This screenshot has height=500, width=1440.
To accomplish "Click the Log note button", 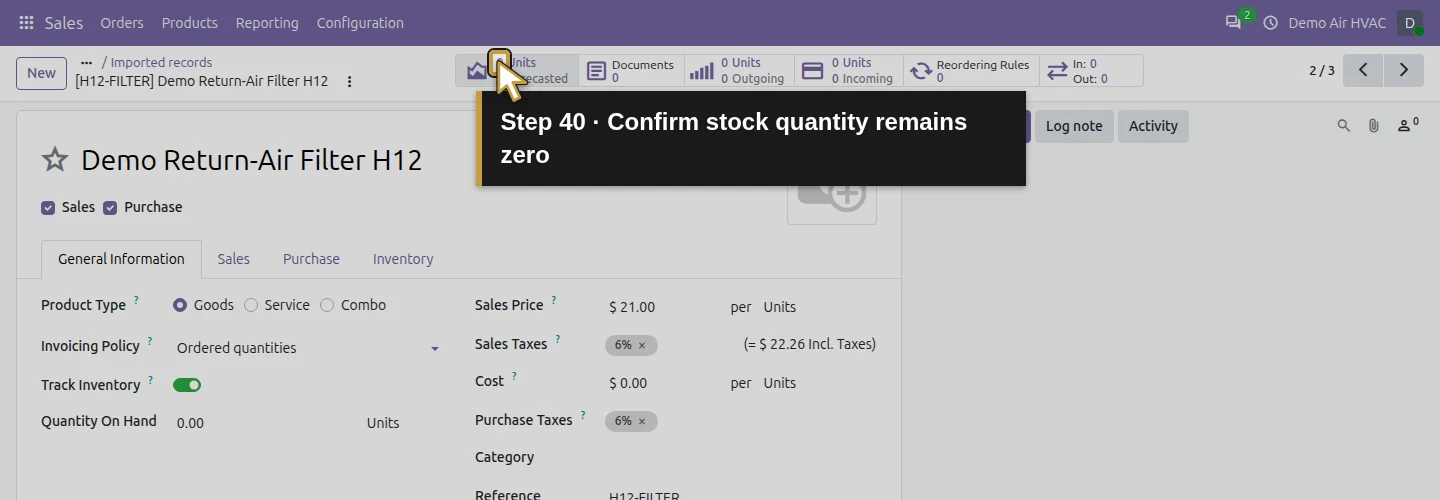I will click(x=1074, y=126).
